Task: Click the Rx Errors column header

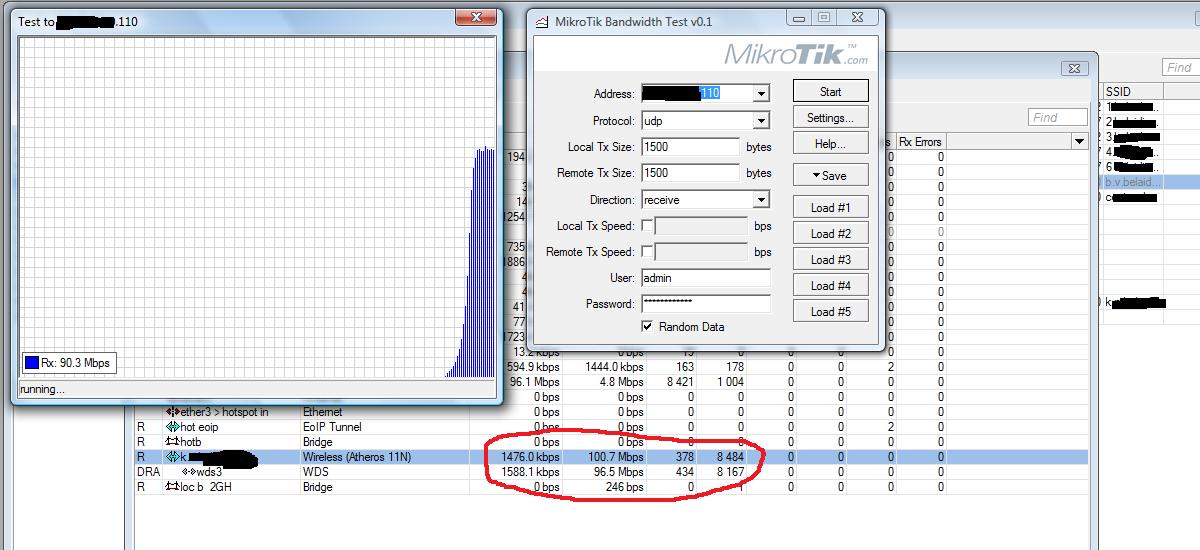Action: pos(920,142)
